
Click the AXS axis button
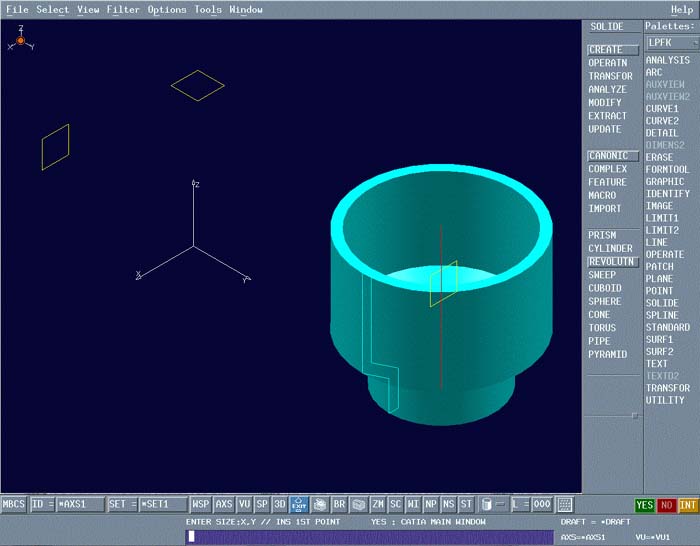pos(224,505)
